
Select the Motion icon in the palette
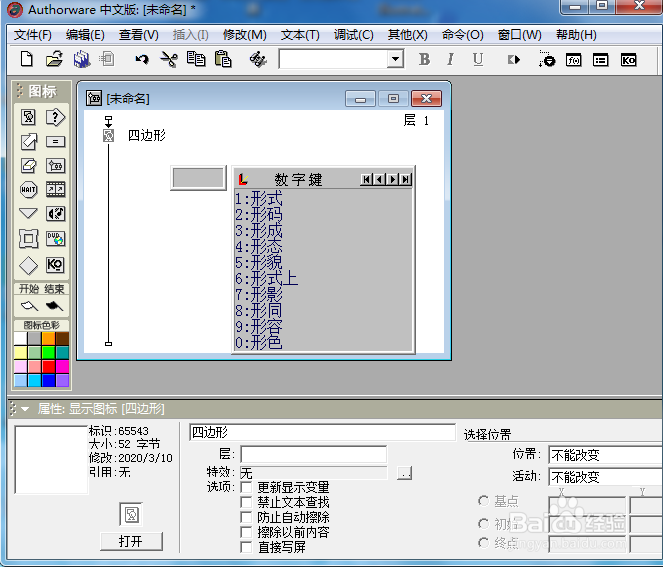pyautogui.click(x=28, y=141)
